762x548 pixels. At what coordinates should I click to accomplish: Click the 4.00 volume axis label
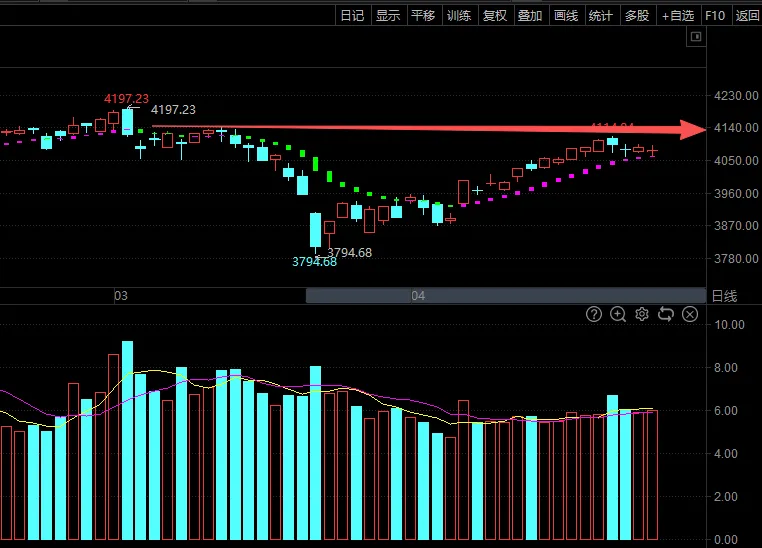tap(726, 454)
